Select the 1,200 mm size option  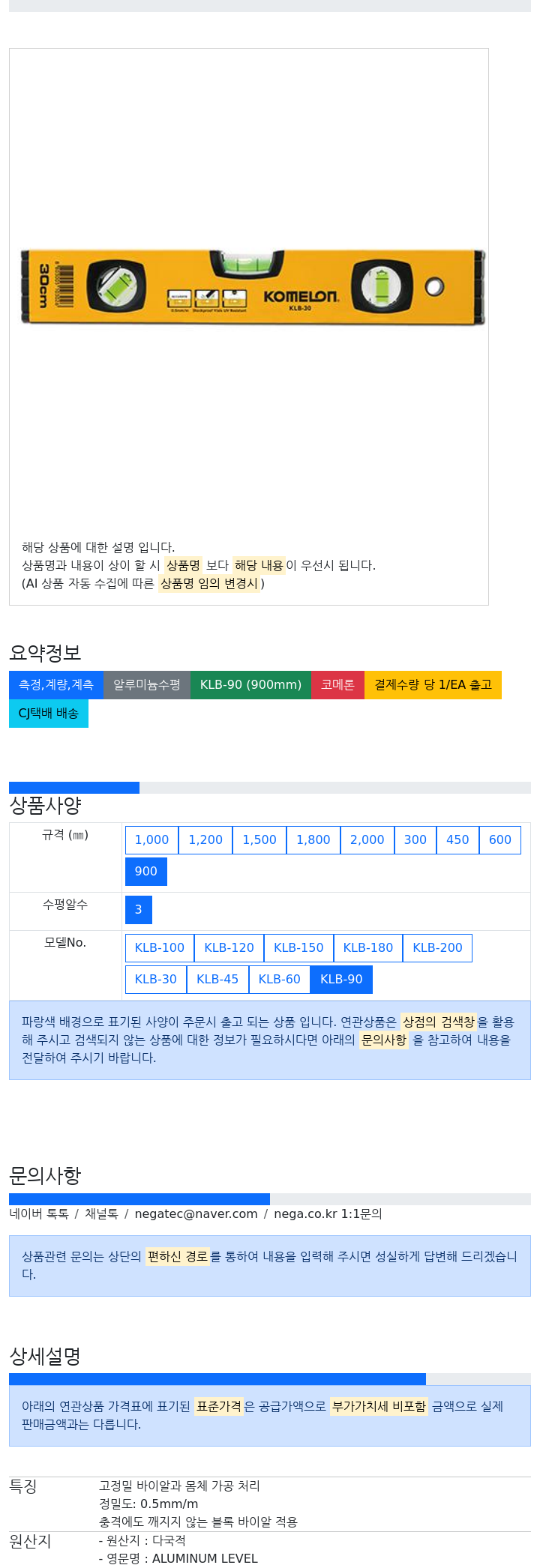[x=205, y=840]
